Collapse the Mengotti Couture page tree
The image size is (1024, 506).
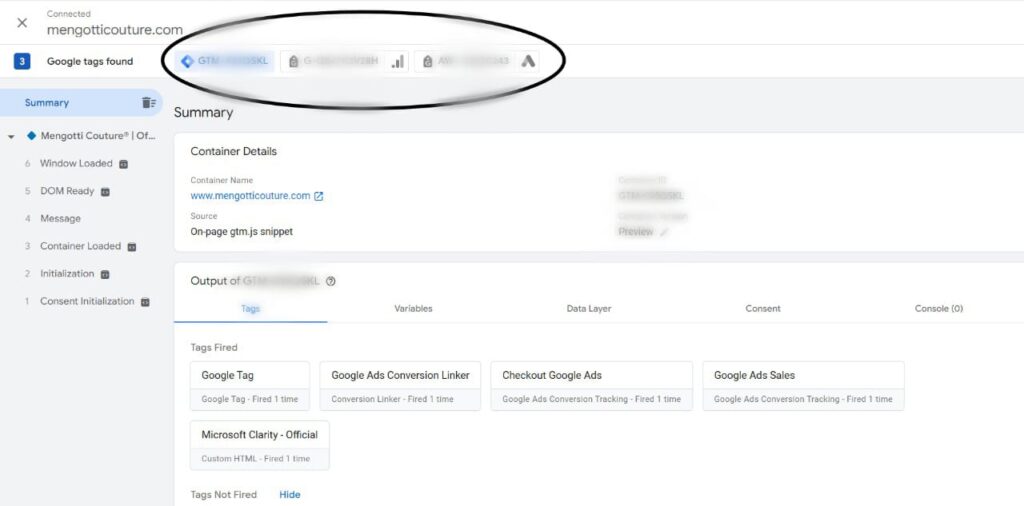point(11,137)
